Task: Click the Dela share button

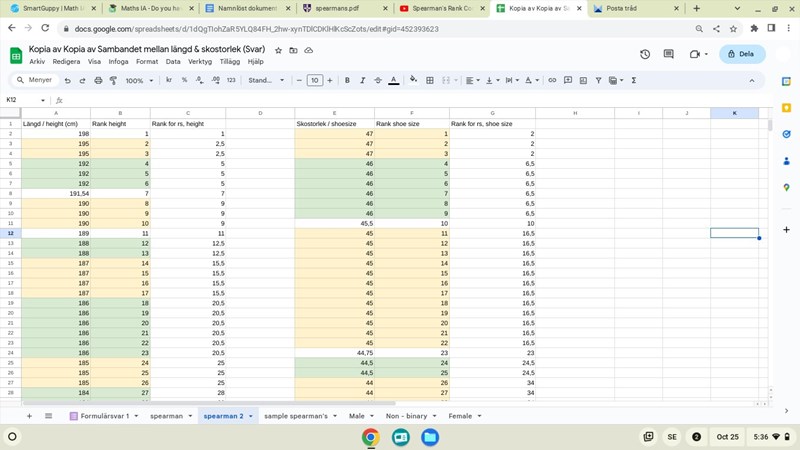Action: point(742,54)
